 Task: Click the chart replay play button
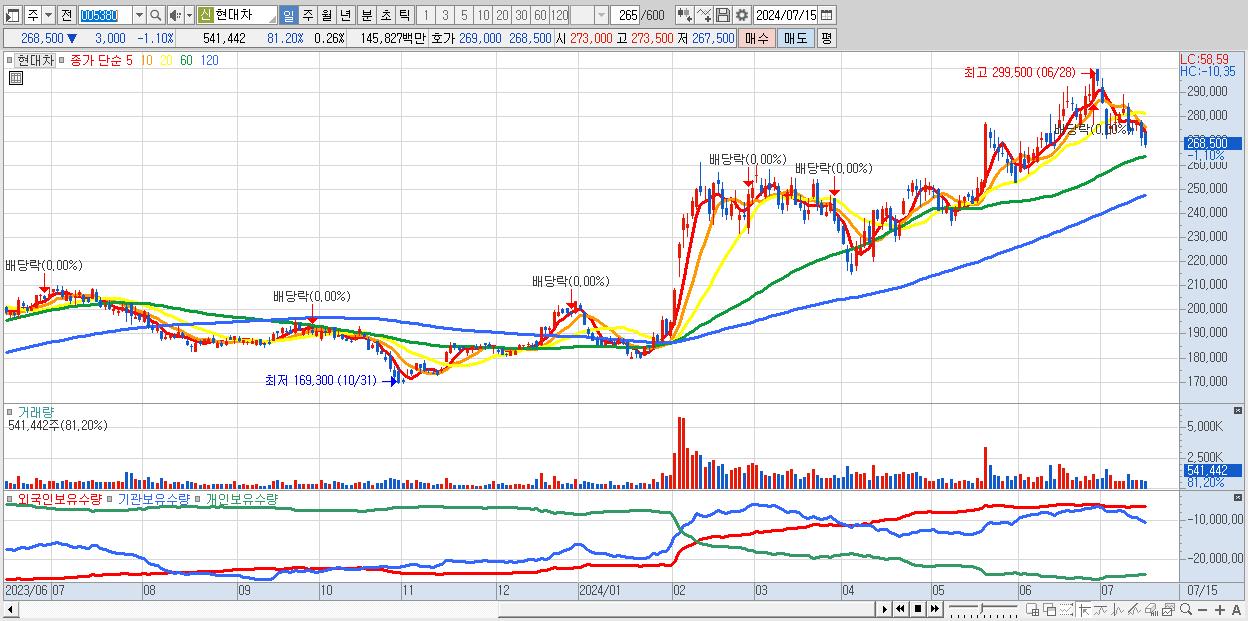885,608
